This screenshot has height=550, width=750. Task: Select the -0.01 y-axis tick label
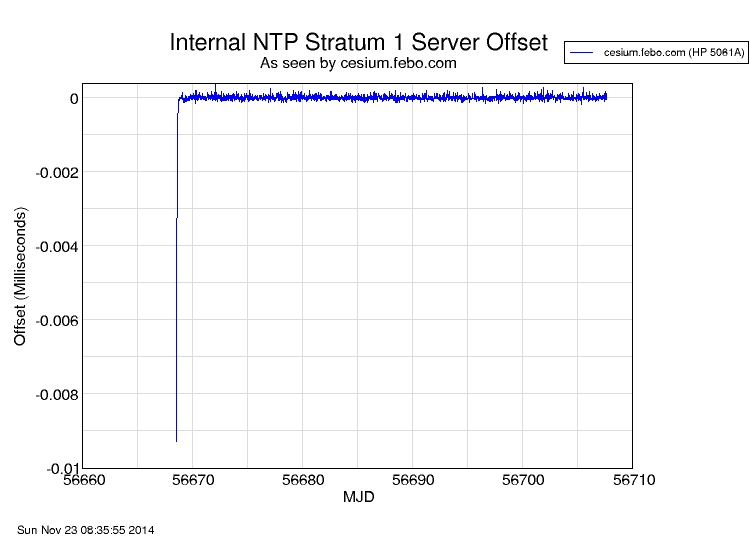tap(61, 468)
